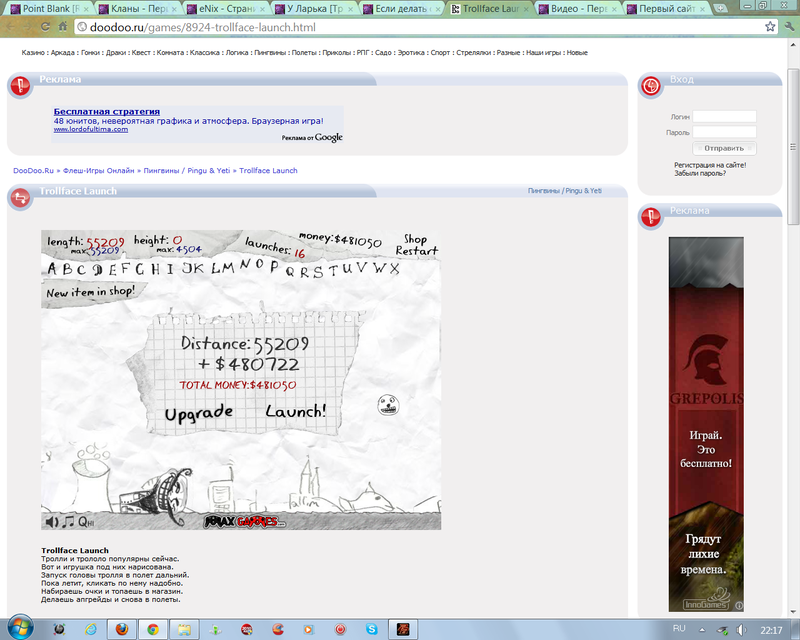This screenshot has height=640, width=800.
Task: Switch to the Кланы tab
Action: pos(138,9)
